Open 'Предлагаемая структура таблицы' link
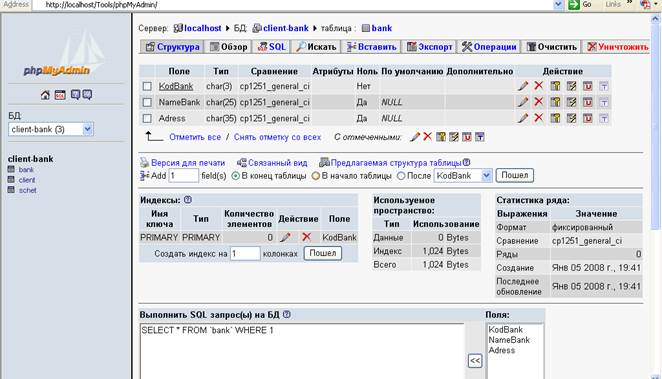662x379 pixels. coord(396,162)
